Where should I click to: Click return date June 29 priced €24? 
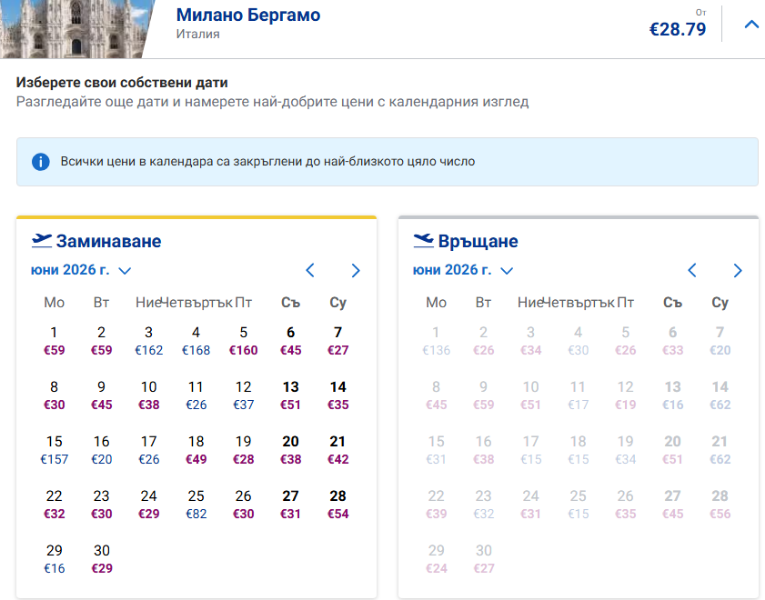(x=436, y=560)
